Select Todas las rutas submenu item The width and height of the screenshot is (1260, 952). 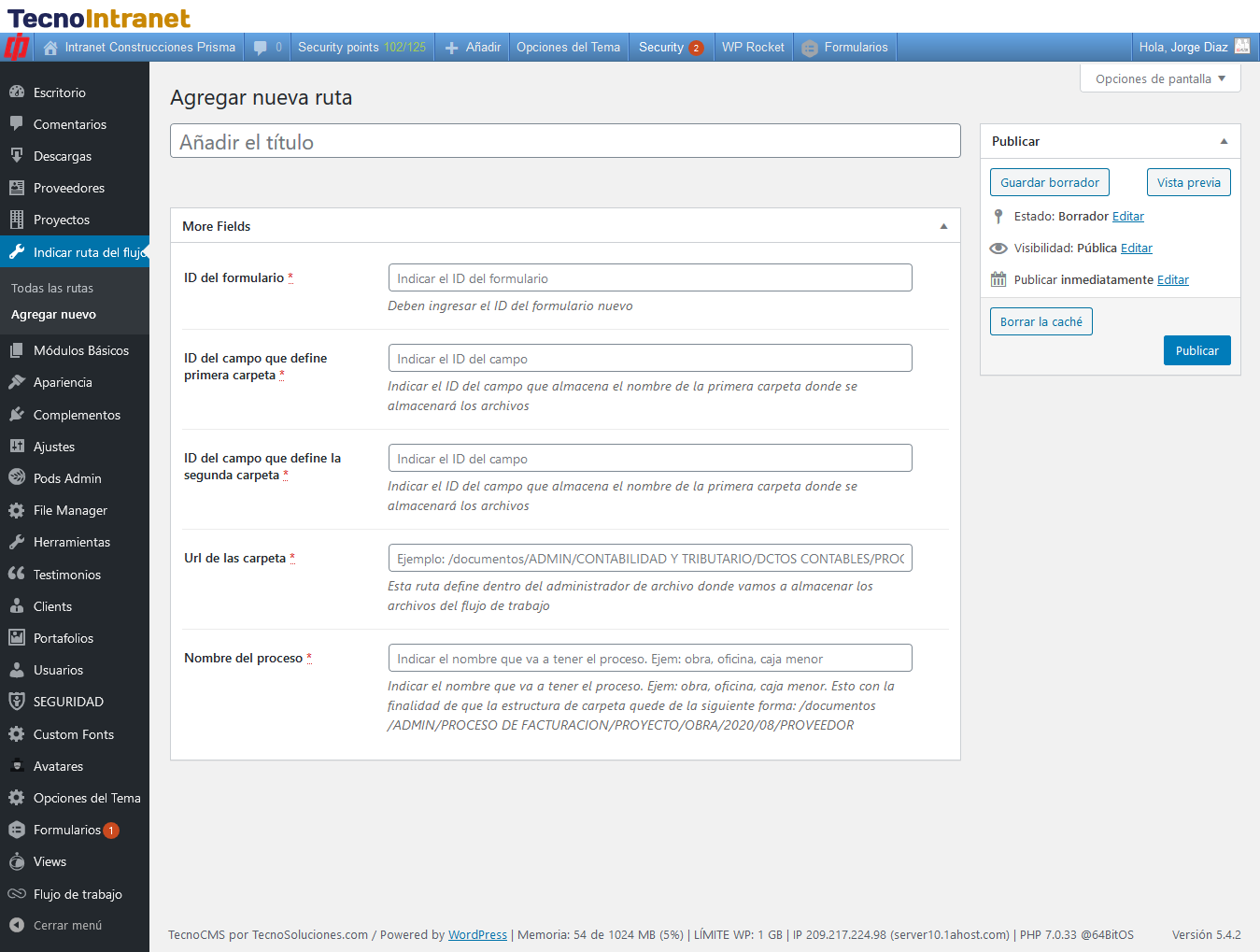[x=52, y=288]
